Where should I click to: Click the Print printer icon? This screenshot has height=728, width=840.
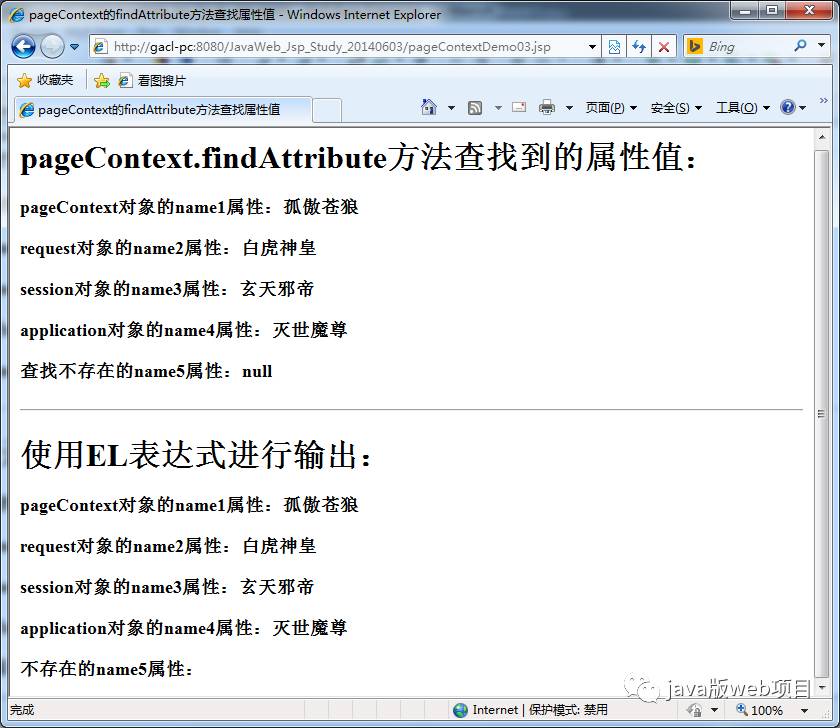point(546,108)
